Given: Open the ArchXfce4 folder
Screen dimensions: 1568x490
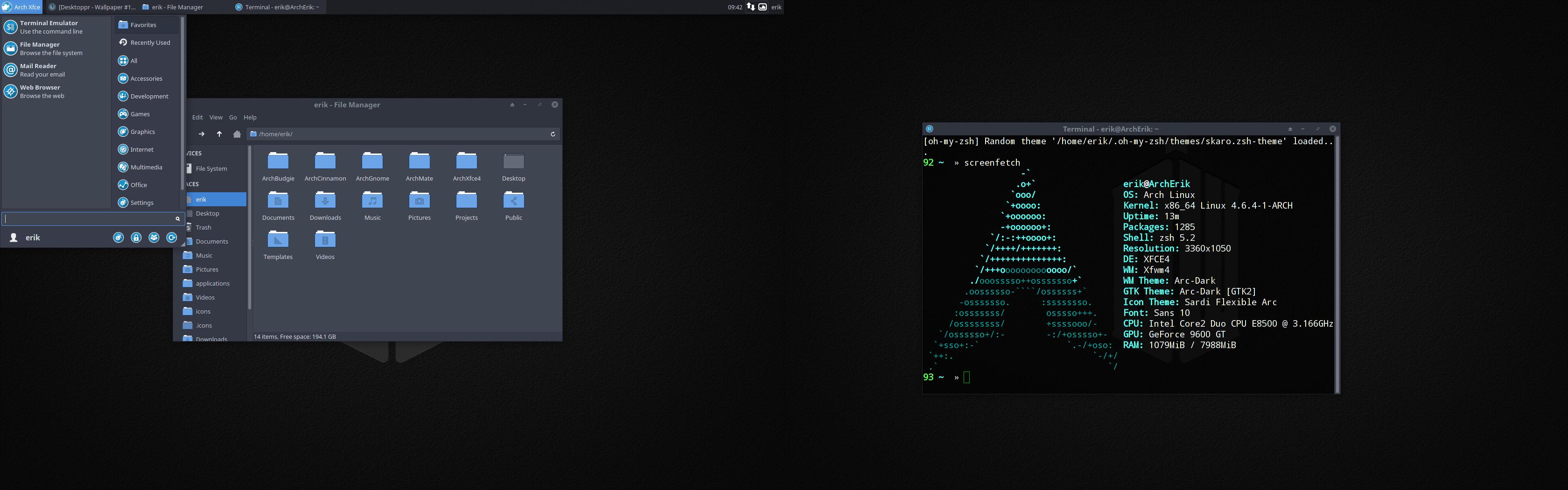Looking at the screenshot, I should pyautogui.click(x=467, y=167).
